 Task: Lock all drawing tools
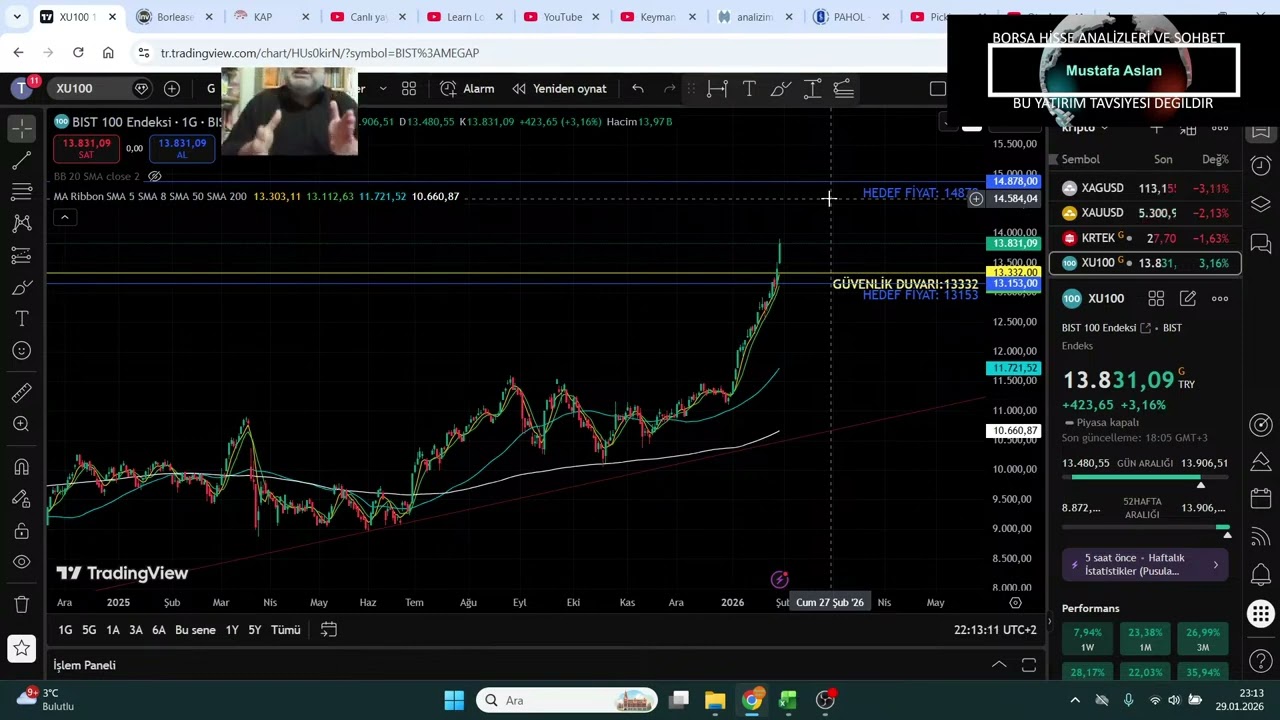(22, 531)
